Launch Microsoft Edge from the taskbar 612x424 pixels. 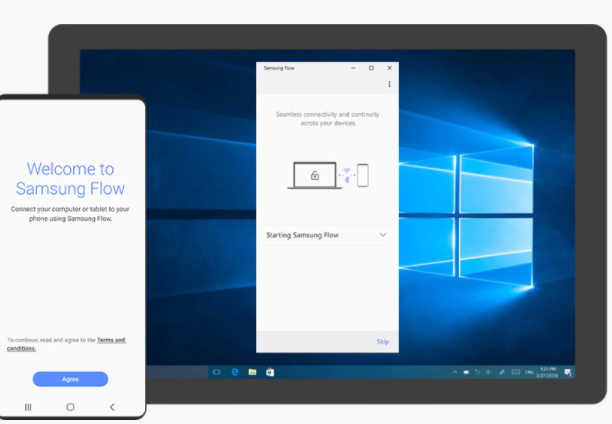tap(235, 372)
